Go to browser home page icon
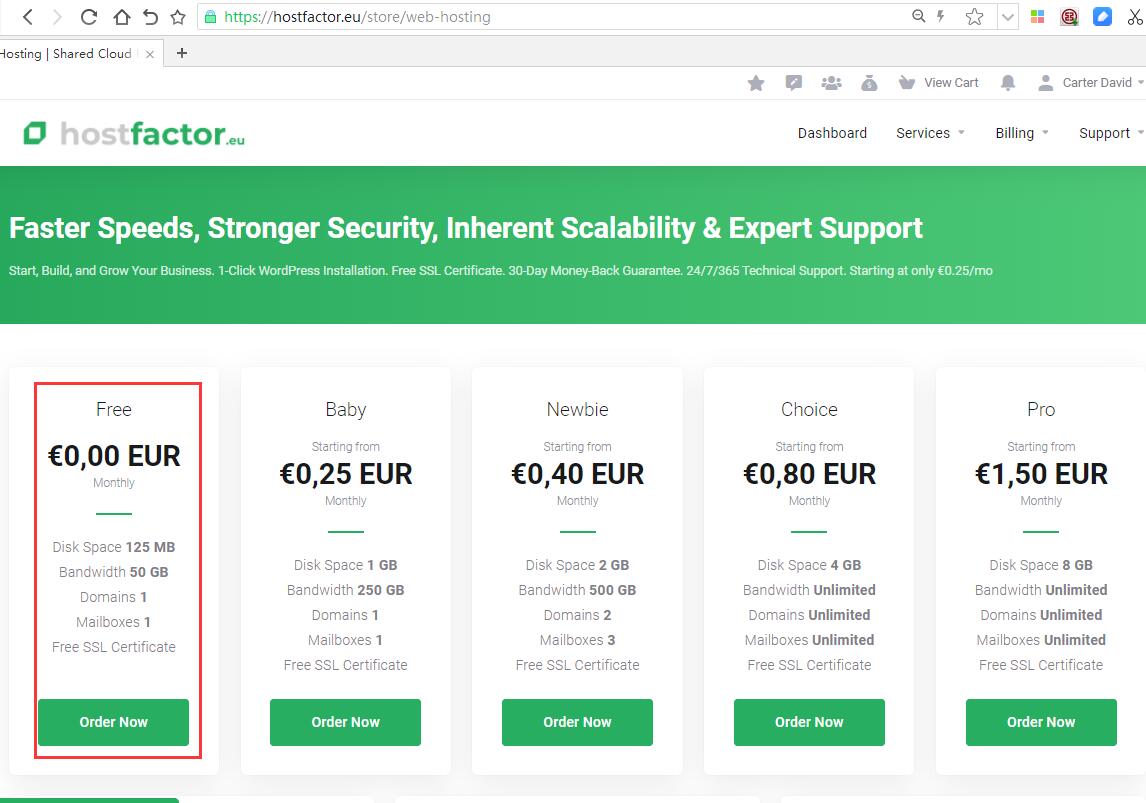The height and width of the screenshot is (803, 1146). point(121,17)
